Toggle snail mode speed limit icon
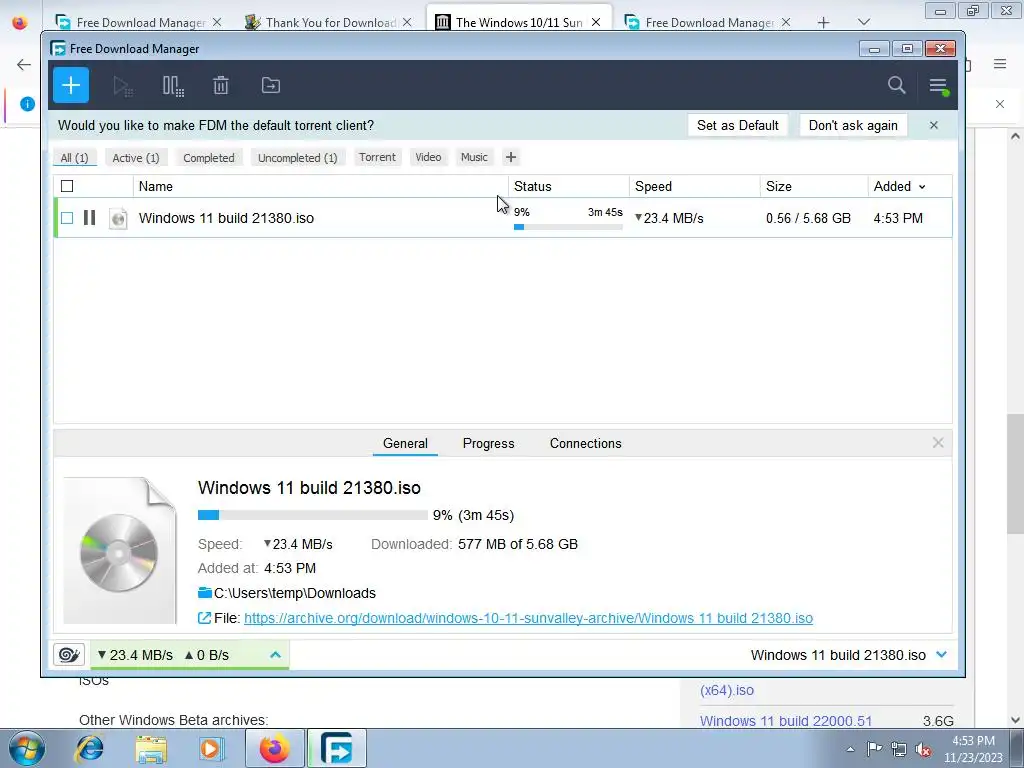Viewport: 1024px width, 768px height. click(x=69, y=654)
